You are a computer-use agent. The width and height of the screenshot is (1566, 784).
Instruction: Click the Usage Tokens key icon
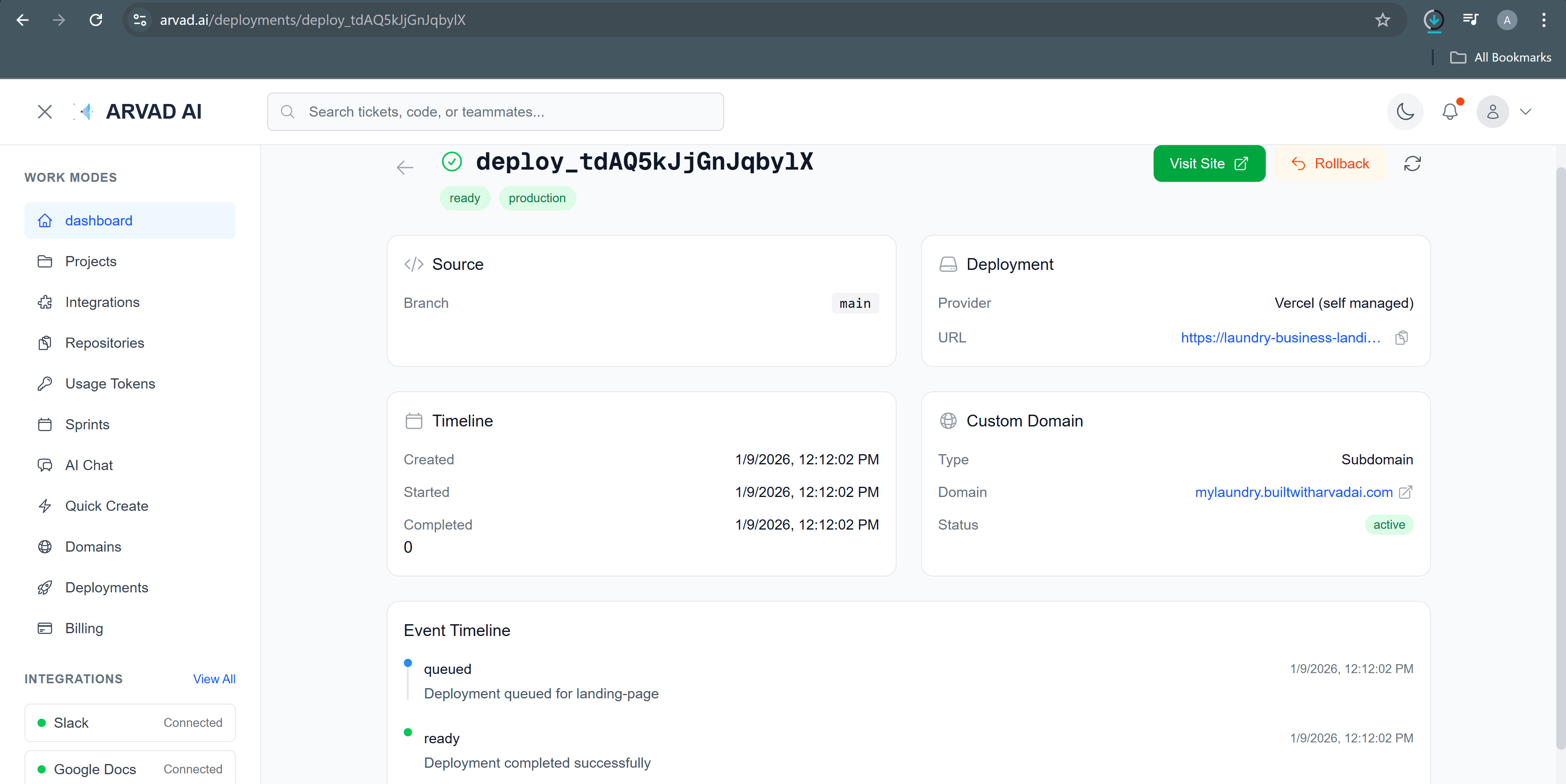[45, 384]
